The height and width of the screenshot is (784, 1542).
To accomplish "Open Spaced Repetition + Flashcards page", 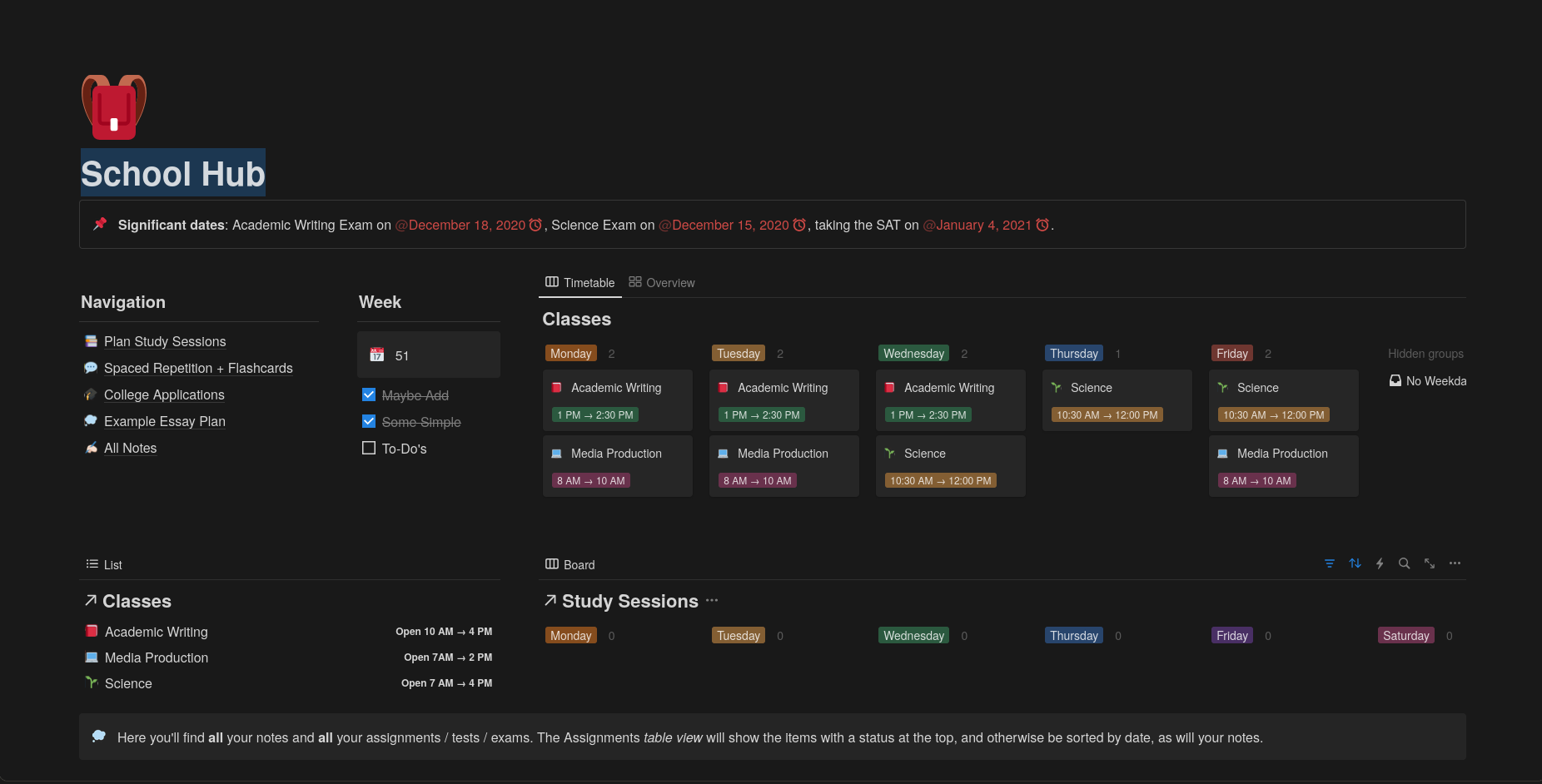I will coord(198,368).
